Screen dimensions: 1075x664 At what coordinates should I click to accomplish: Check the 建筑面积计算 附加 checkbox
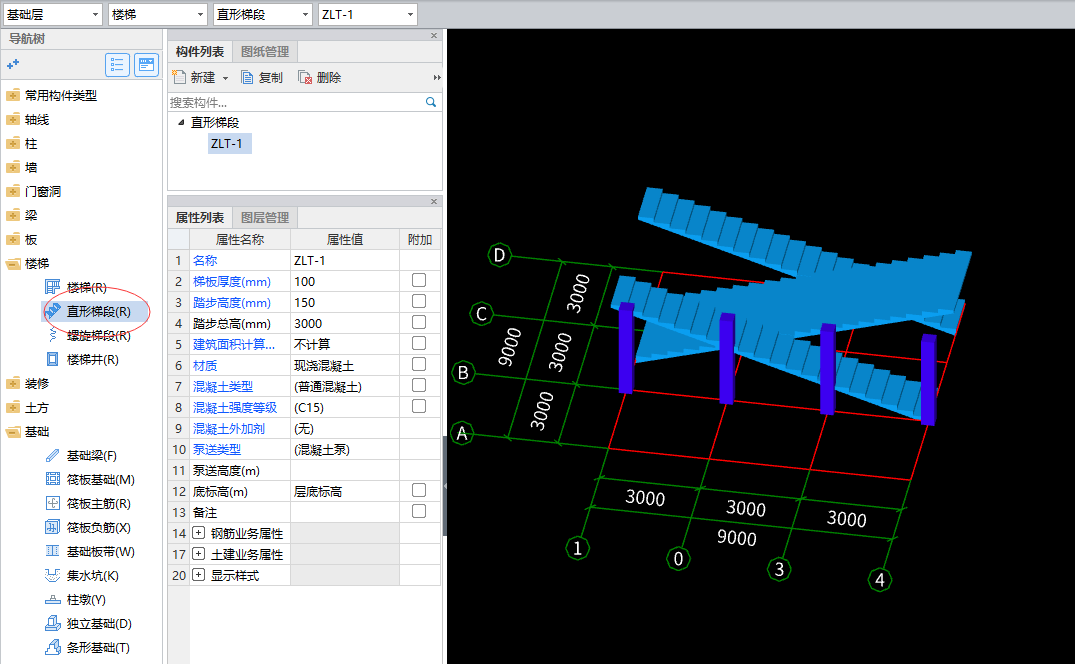coord(419,343)
